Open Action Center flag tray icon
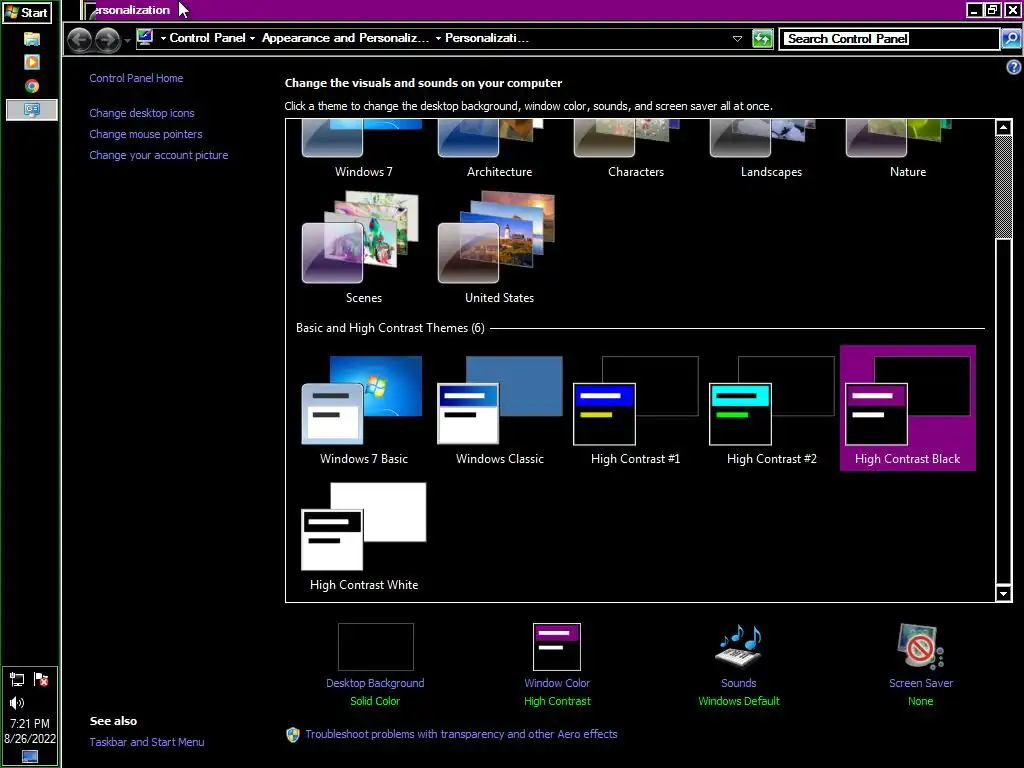This screenshot has width=1024, height=768. click(40, 680)
